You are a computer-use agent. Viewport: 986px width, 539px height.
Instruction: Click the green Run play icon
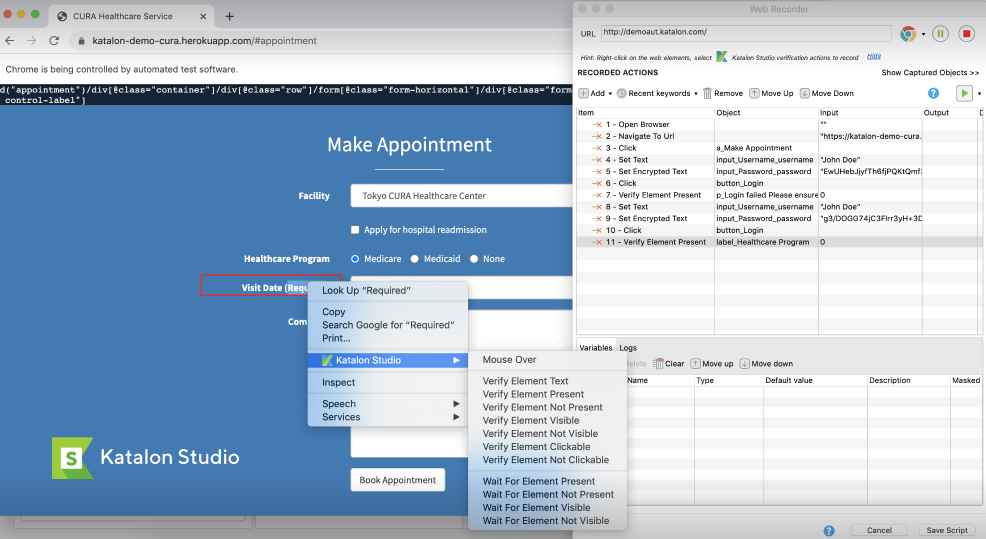click(964, 93)
